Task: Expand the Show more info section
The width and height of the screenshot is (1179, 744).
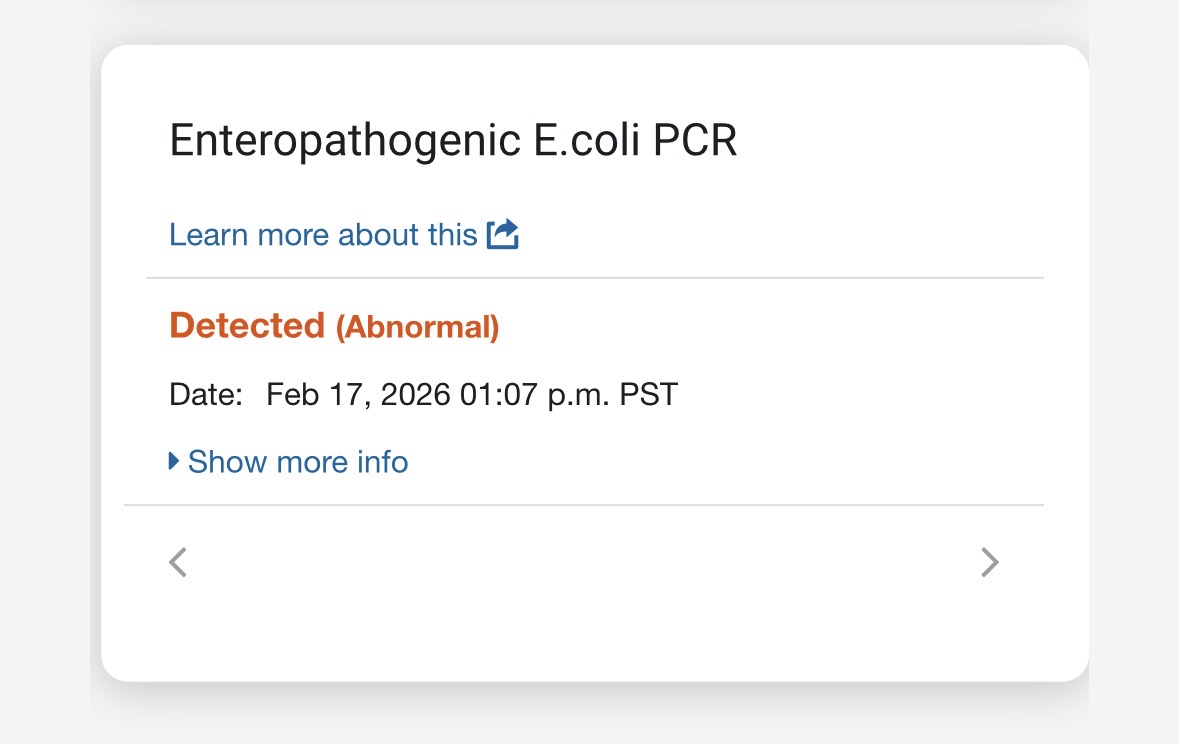Action: point(297,462)
